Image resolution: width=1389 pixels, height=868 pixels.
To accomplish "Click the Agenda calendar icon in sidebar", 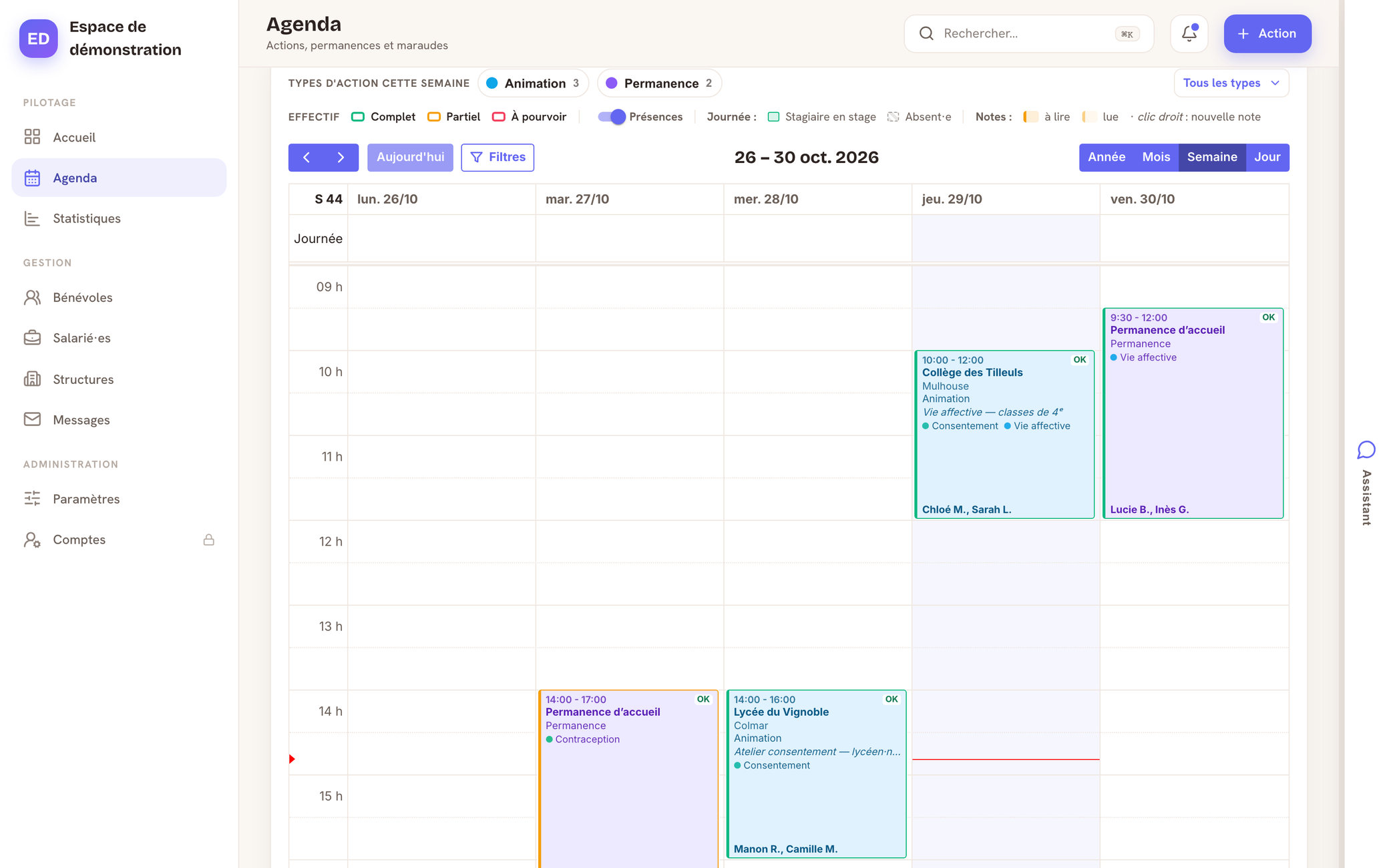I will [32, 178].
